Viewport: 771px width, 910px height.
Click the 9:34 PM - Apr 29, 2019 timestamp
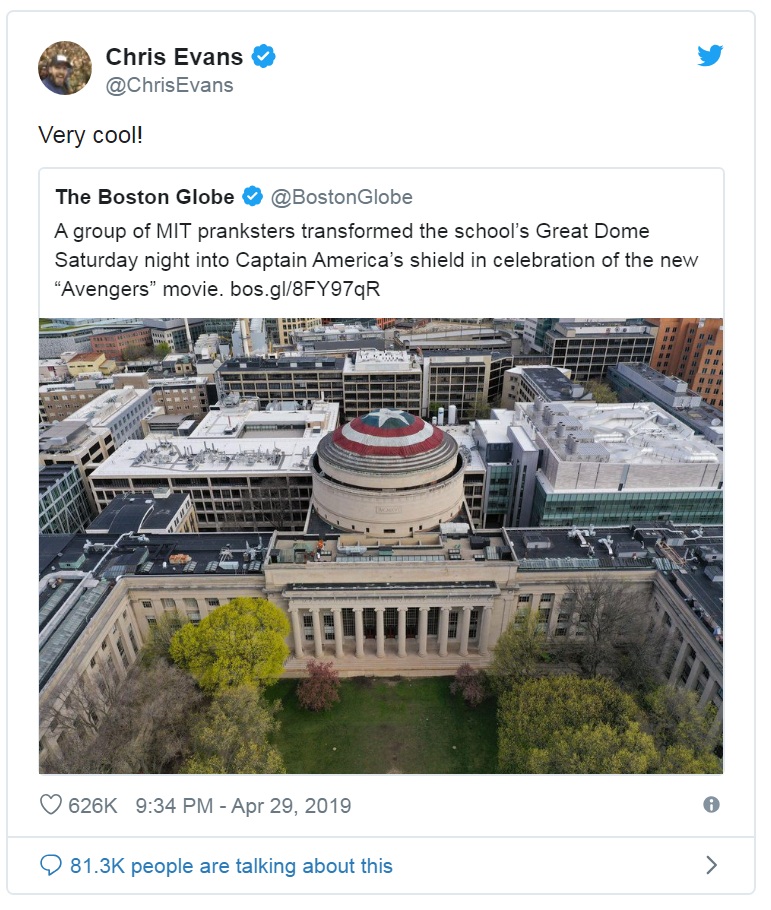click(243, 806)
